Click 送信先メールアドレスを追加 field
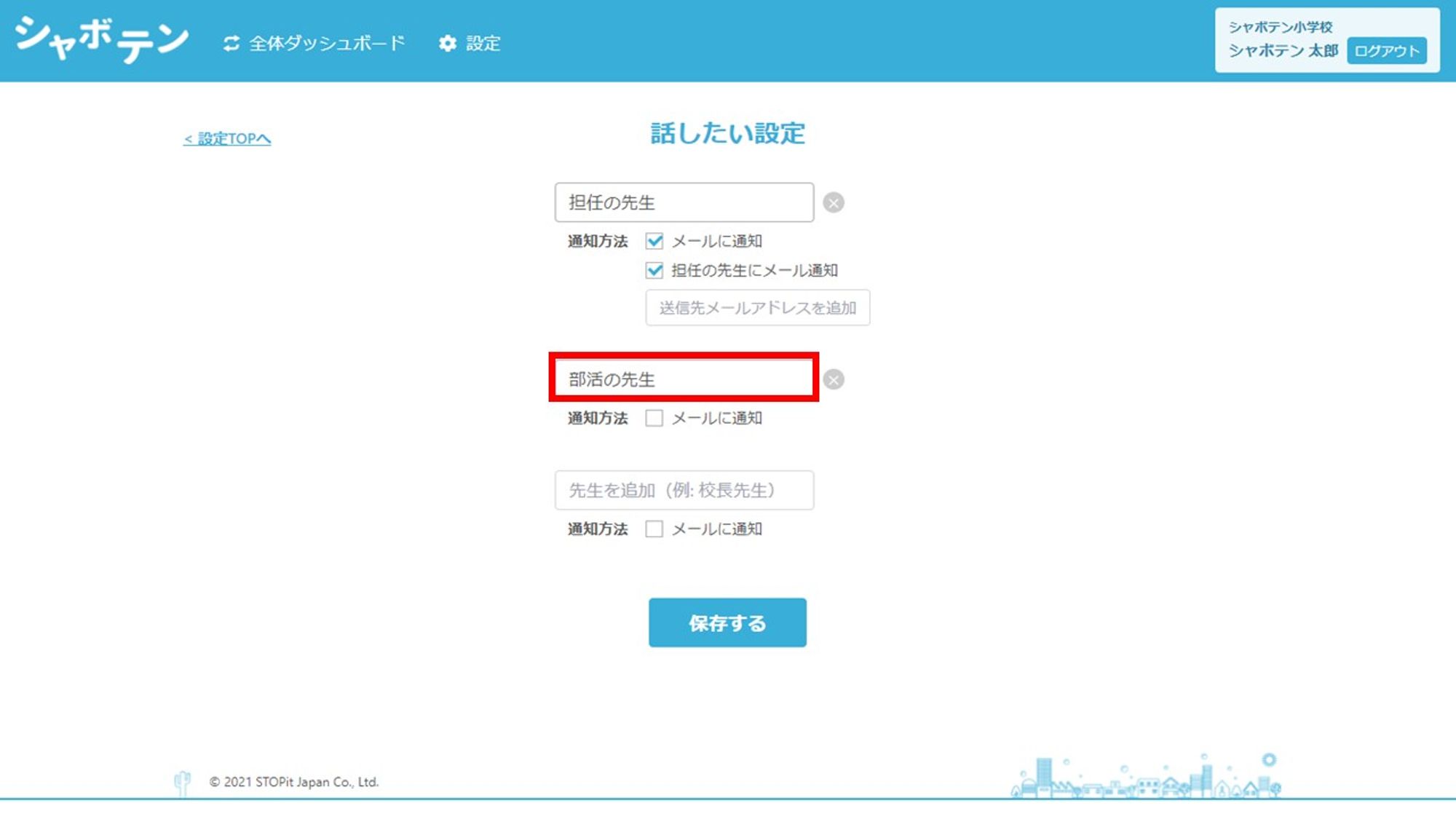The height and width of the screenshot is (819, 1456). coord(758,308)
